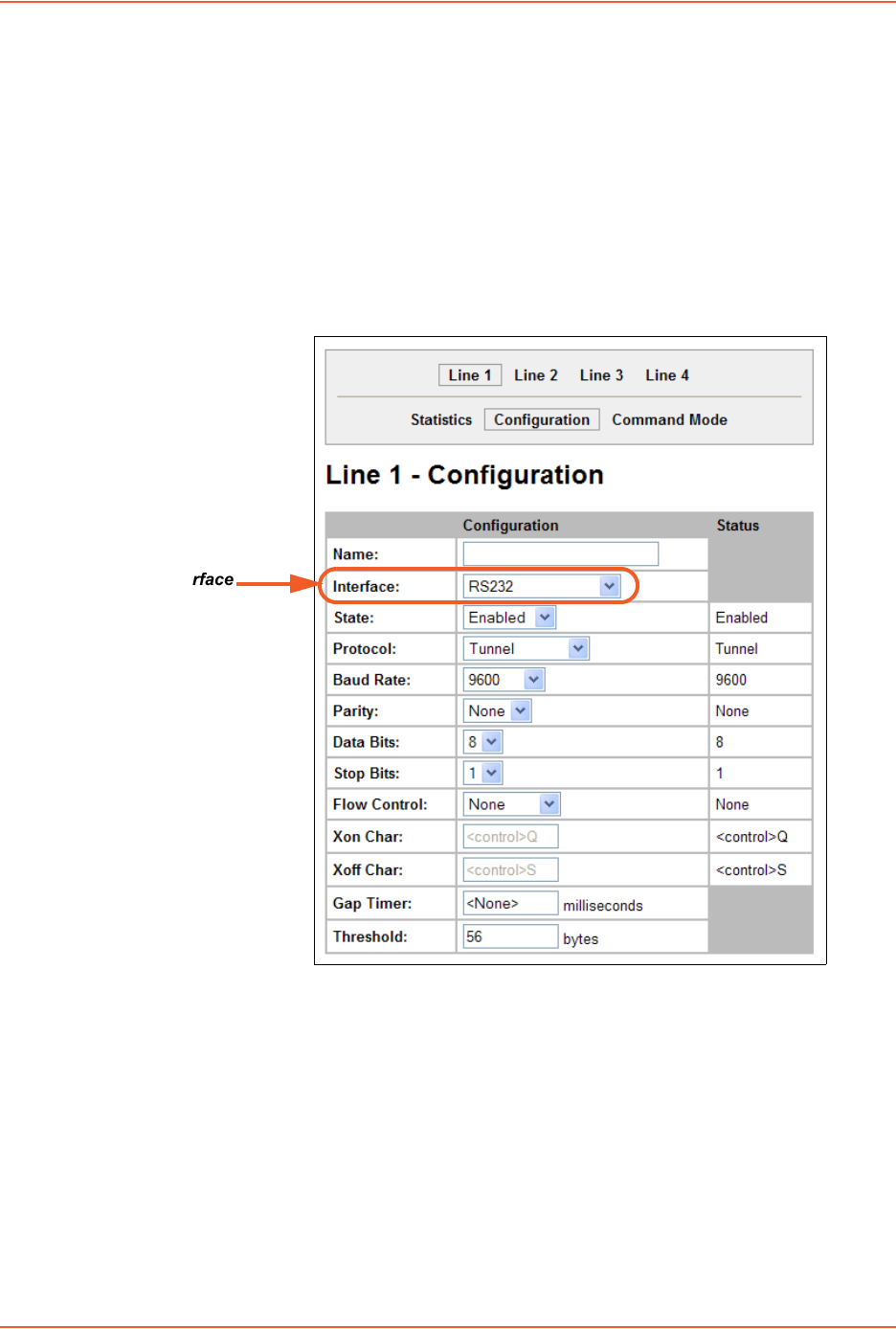Select the Line 3 tab

click(601, 375)
